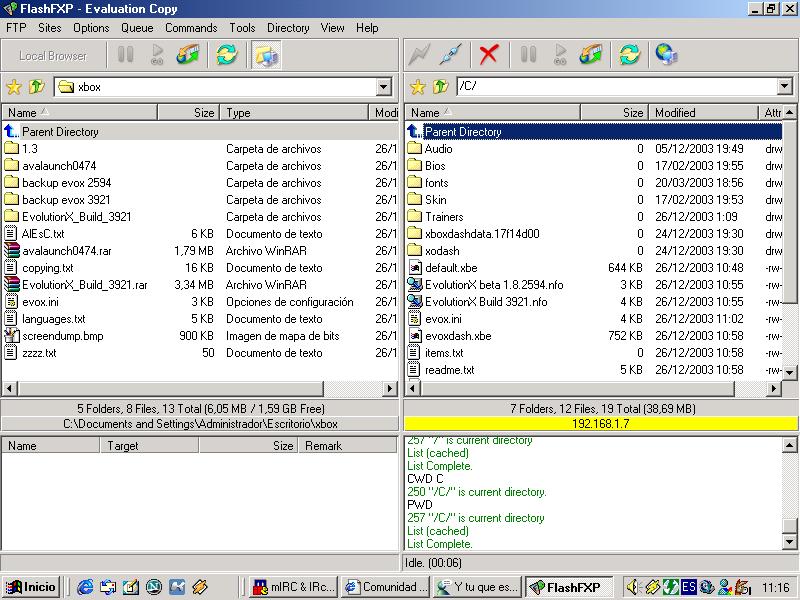This screenshot has width=800, height=600.
Task: Open the FTP menu
Action: 16,28
